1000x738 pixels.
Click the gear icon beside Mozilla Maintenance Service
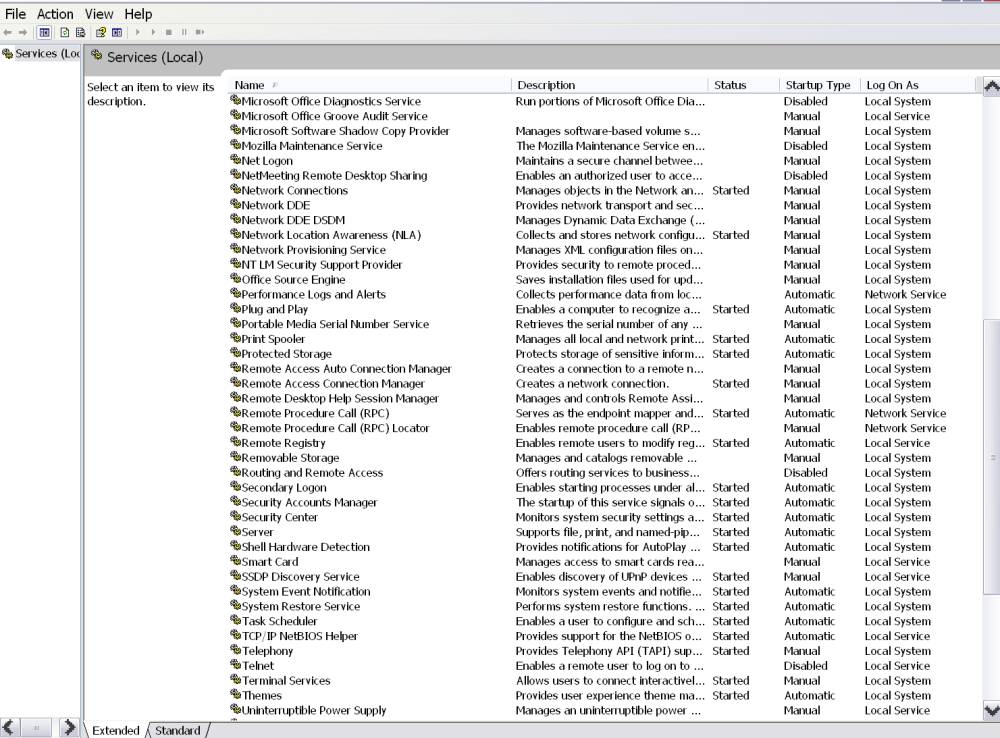235,145
